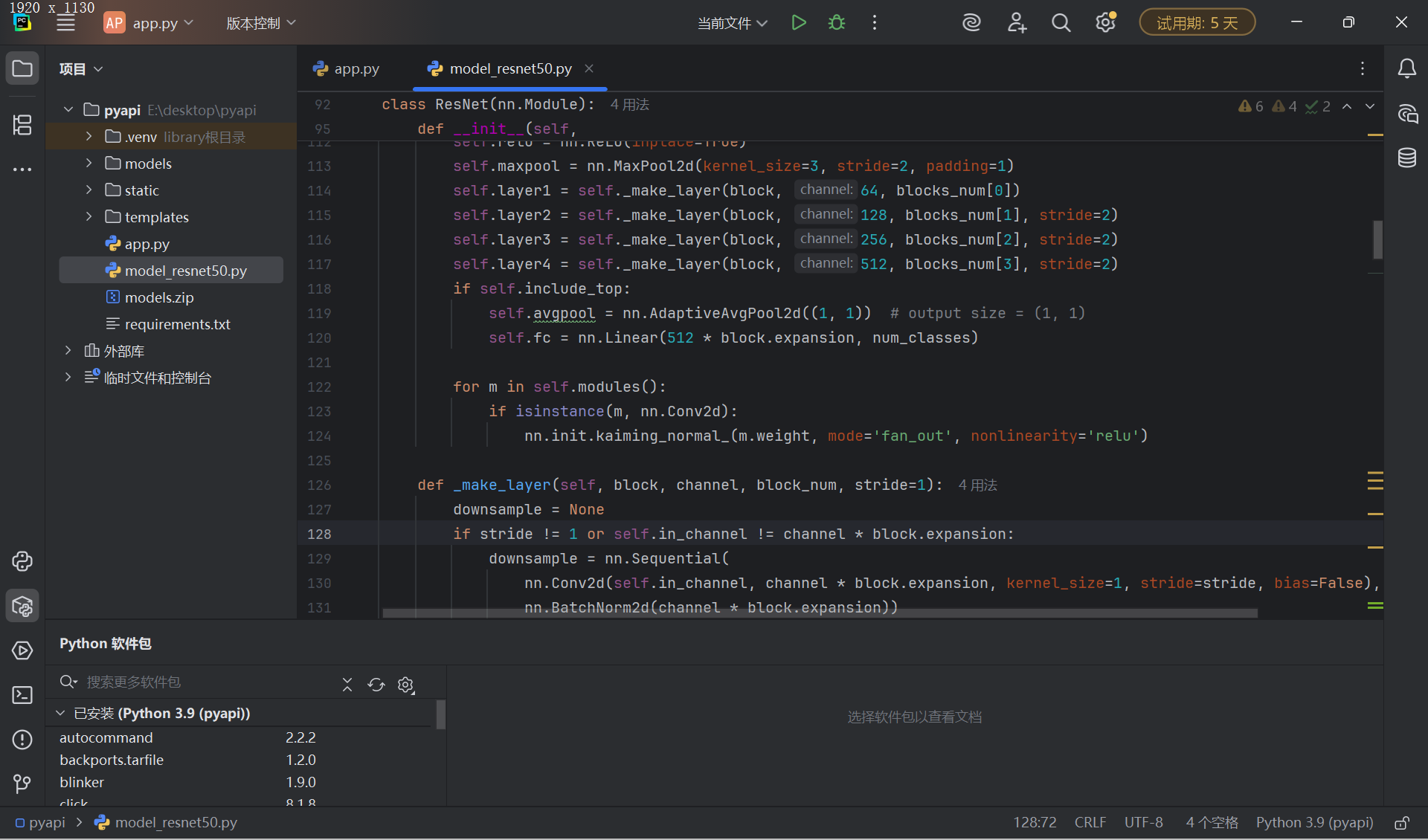Open the run configuration dropdown
Image resolution: width=1428 pixels, height=840 pixels.
coord(732,23)
